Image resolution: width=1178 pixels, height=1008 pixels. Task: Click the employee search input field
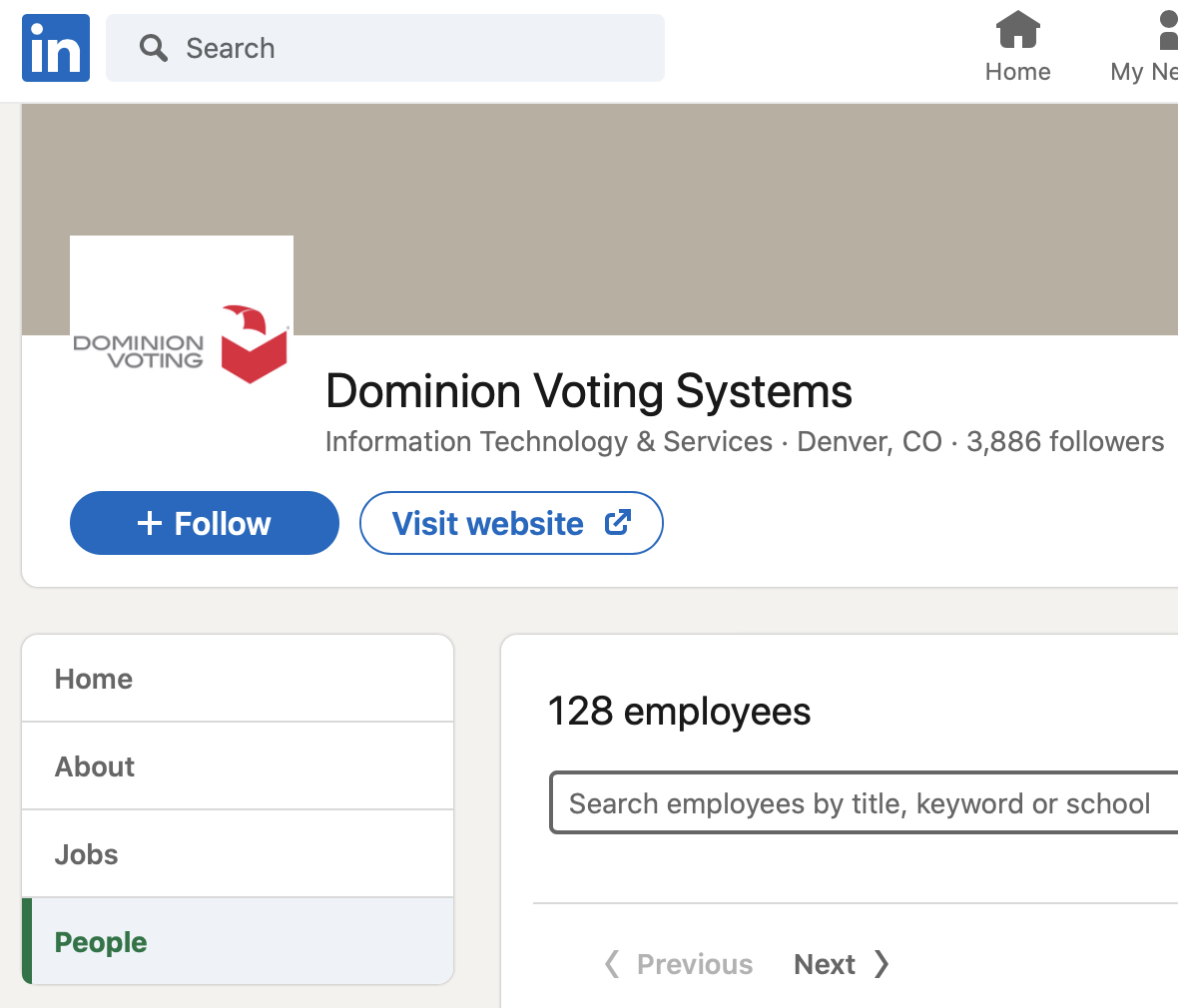pos(864,803)
